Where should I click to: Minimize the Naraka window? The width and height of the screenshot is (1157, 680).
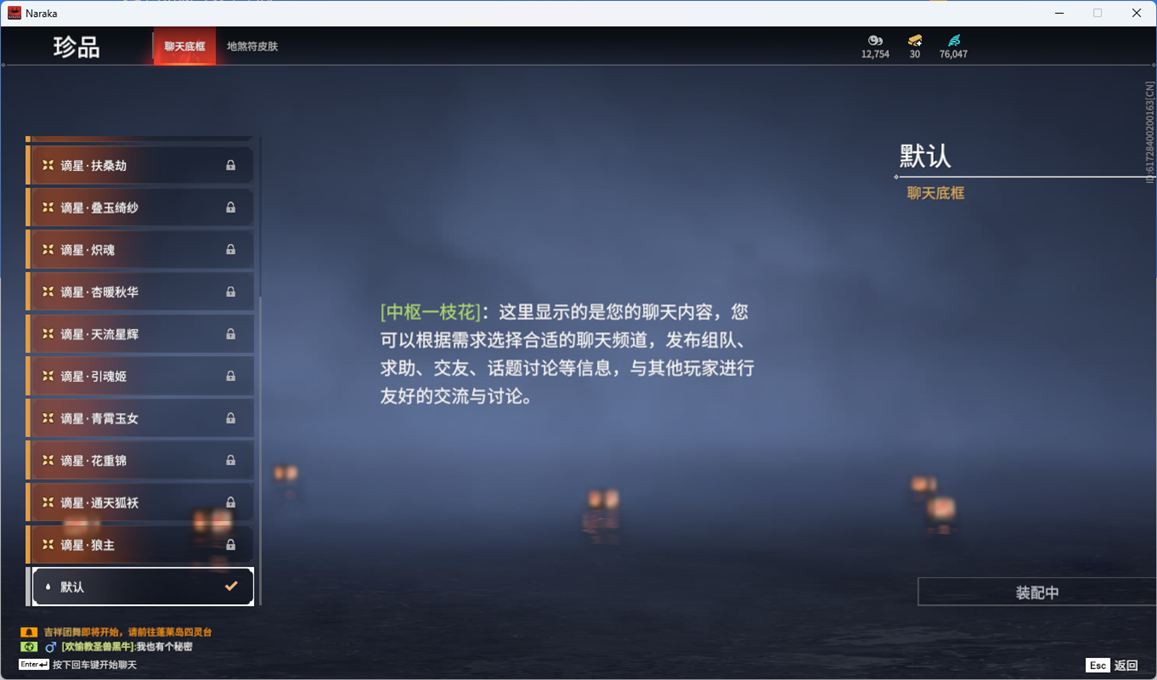[x=1060, y=13]
